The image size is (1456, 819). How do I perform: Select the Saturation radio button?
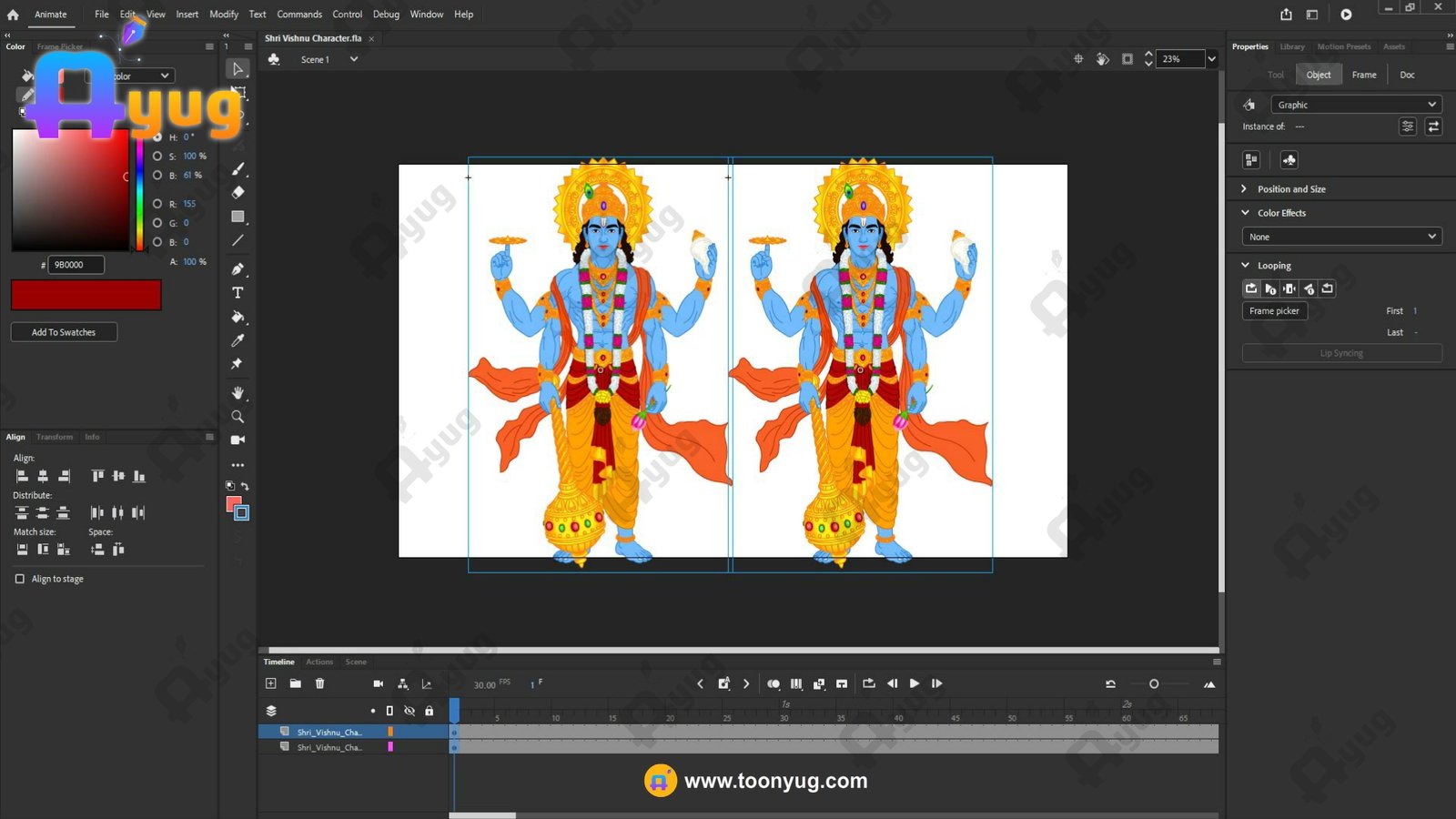tap(157, 157)
